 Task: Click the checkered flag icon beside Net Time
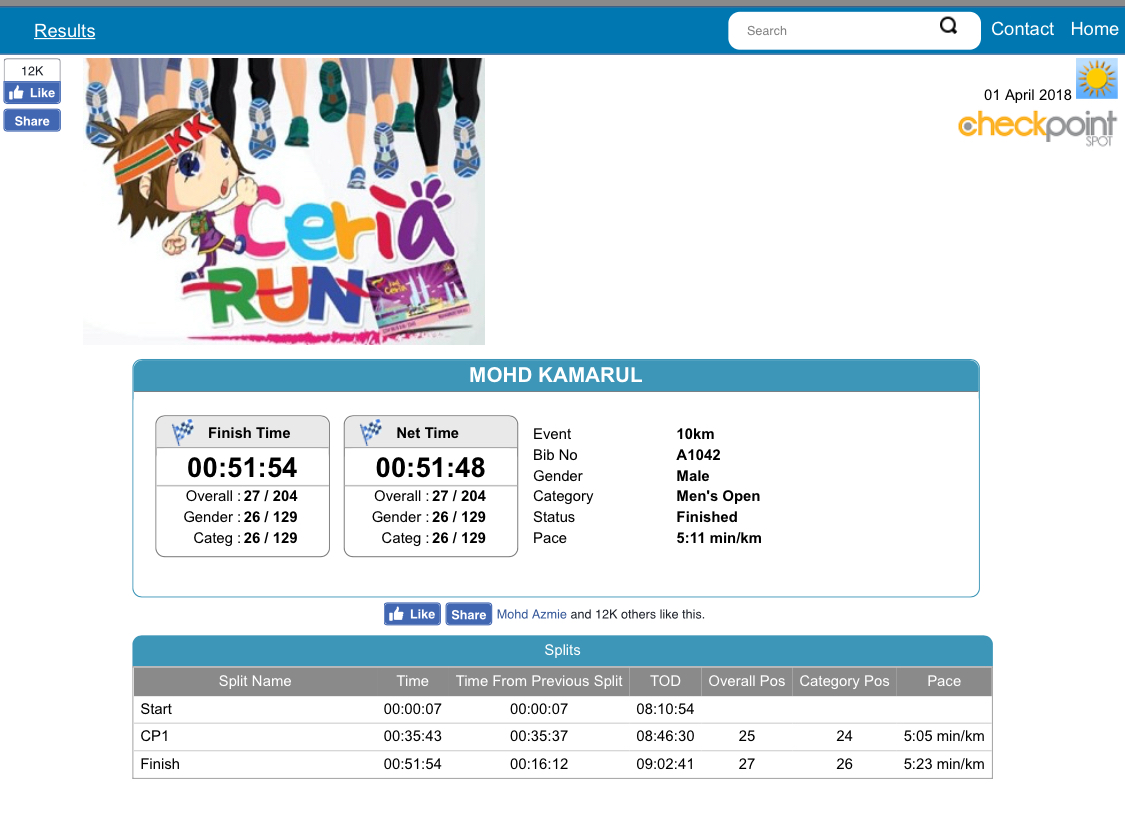point(371,431)
